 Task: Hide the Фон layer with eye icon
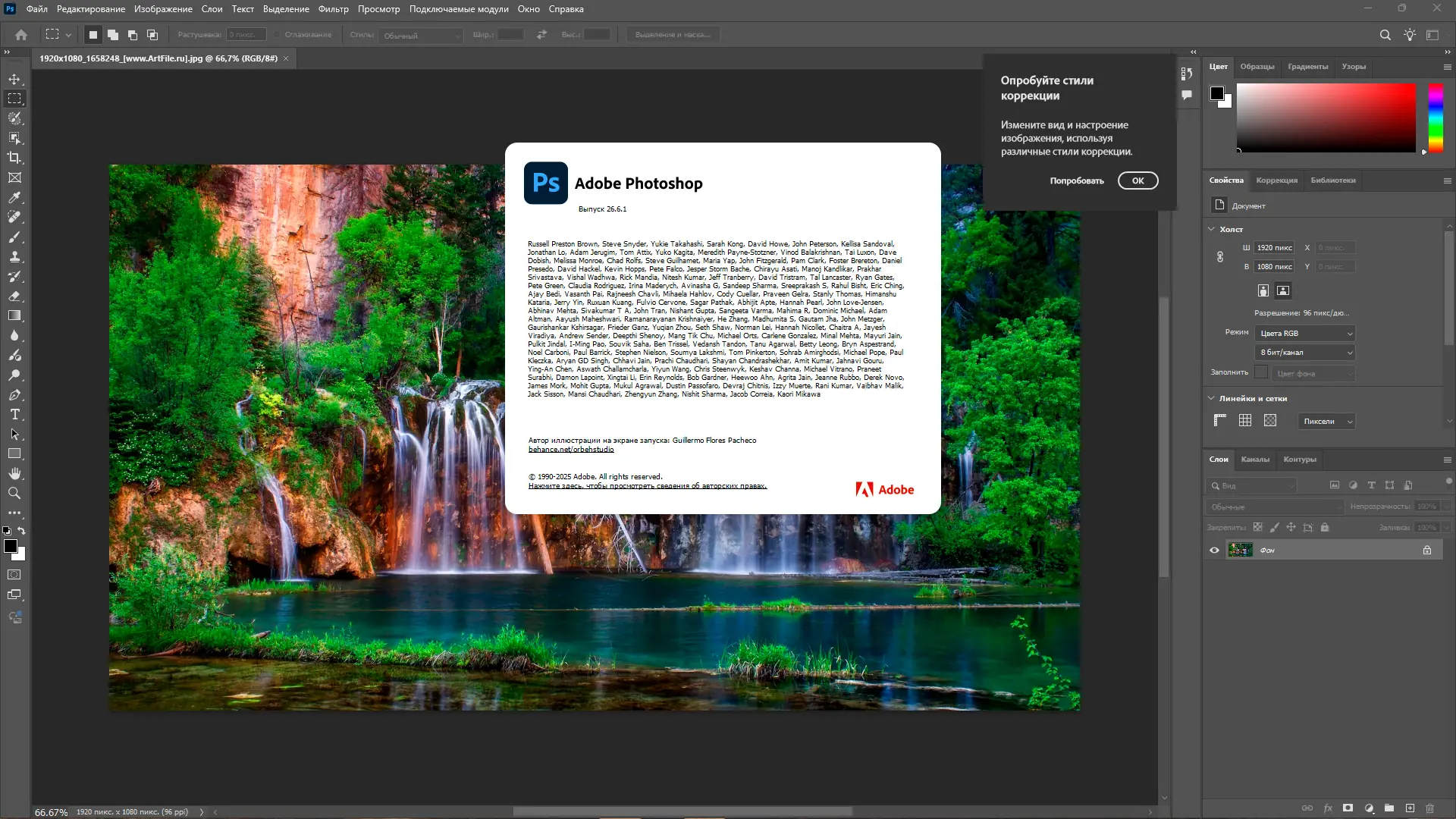pos(1214,550)
